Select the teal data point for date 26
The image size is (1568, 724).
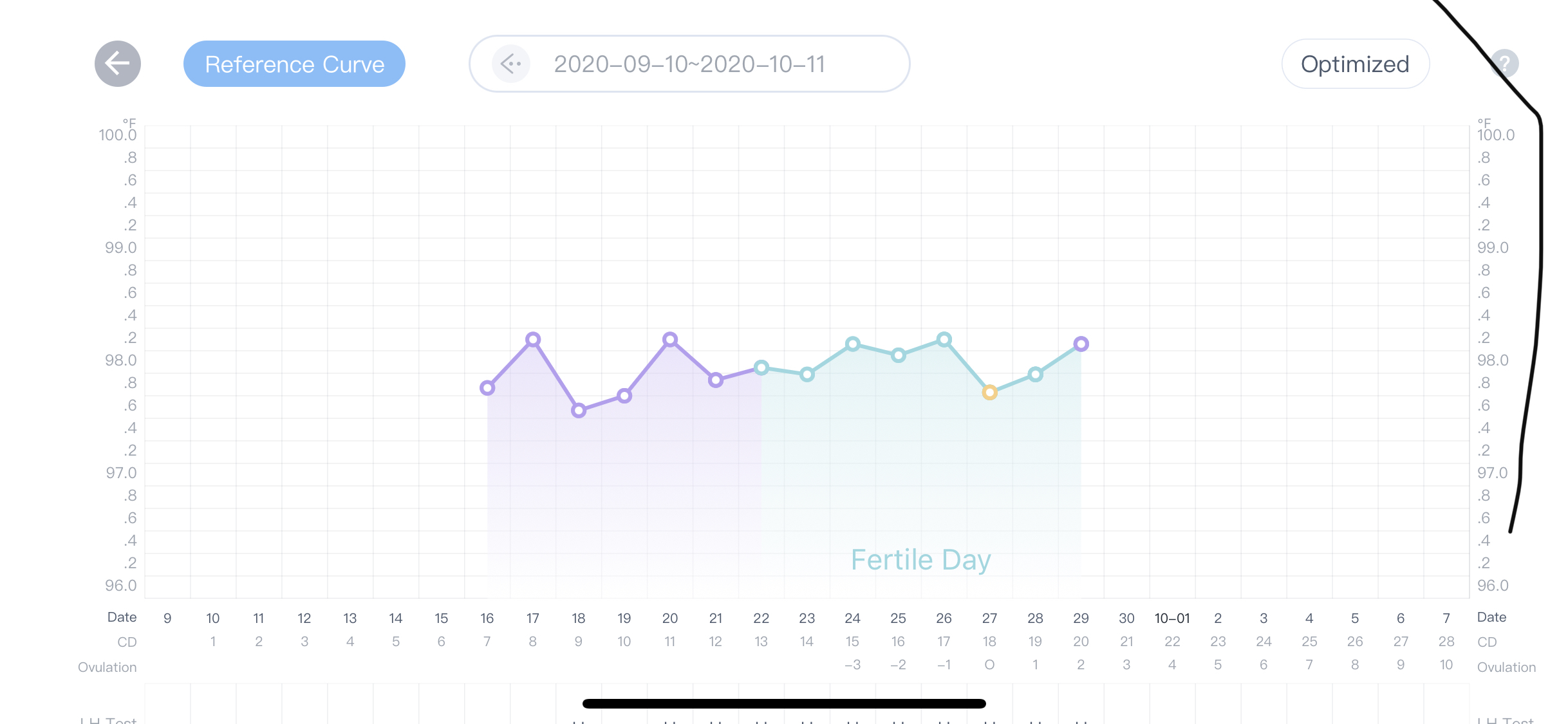tap(944, 339)
